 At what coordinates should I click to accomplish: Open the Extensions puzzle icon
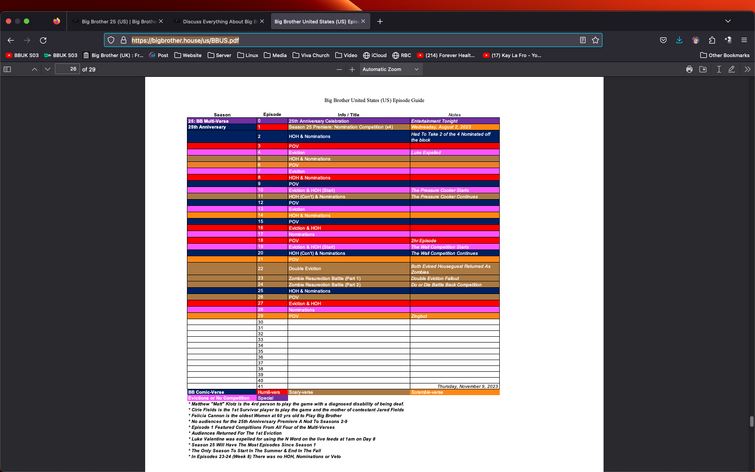coord(712,40)
